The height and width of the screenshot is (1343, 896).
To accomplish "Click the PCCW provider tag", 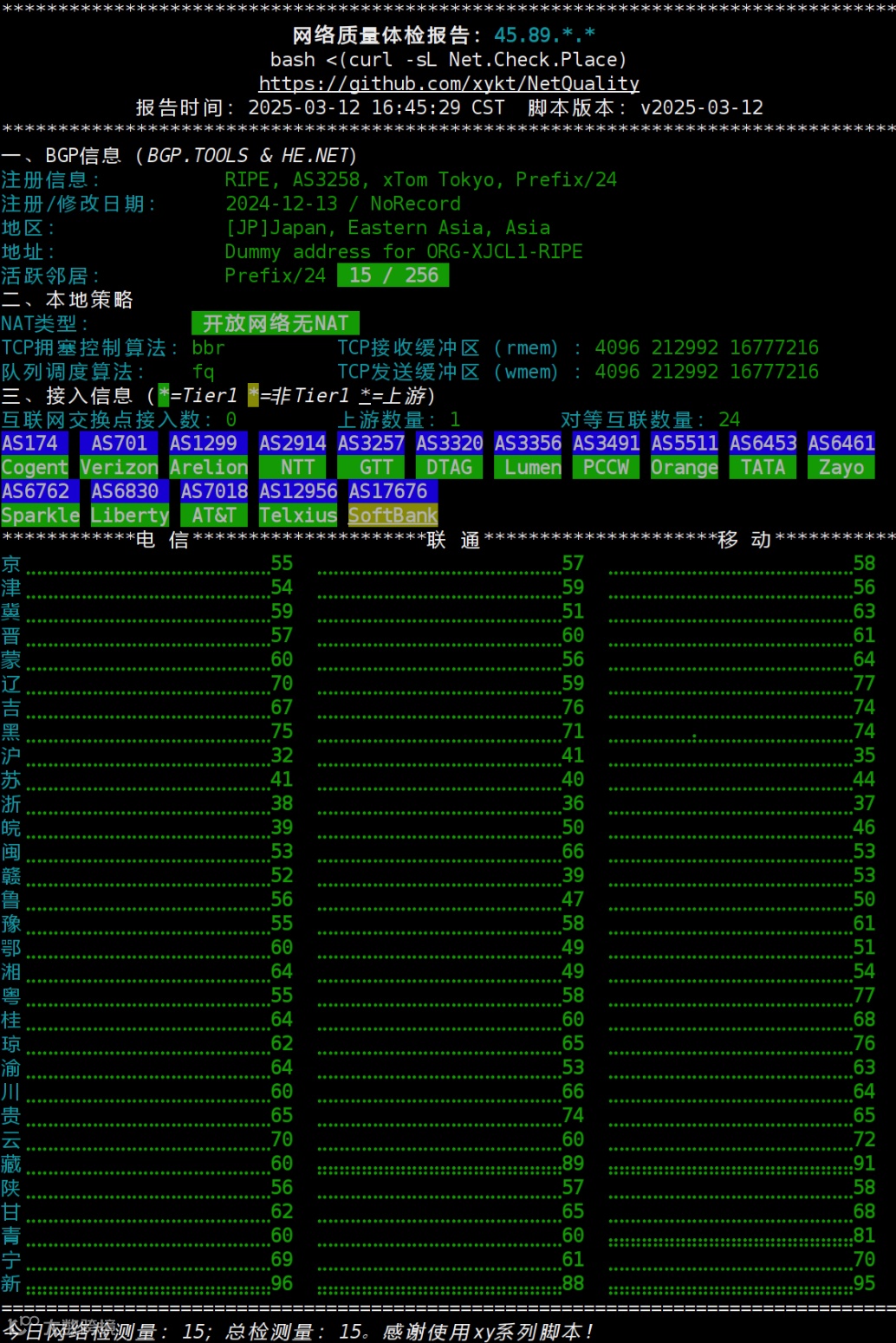I will pos(607,468).
